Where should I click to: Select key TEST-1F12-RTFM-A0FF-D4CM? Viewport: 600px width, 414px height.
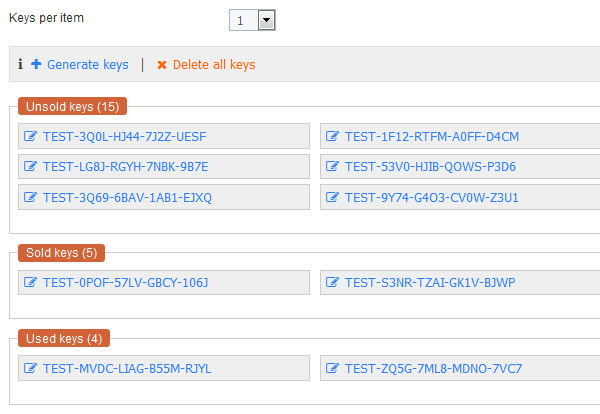click(x=432, y=137)
